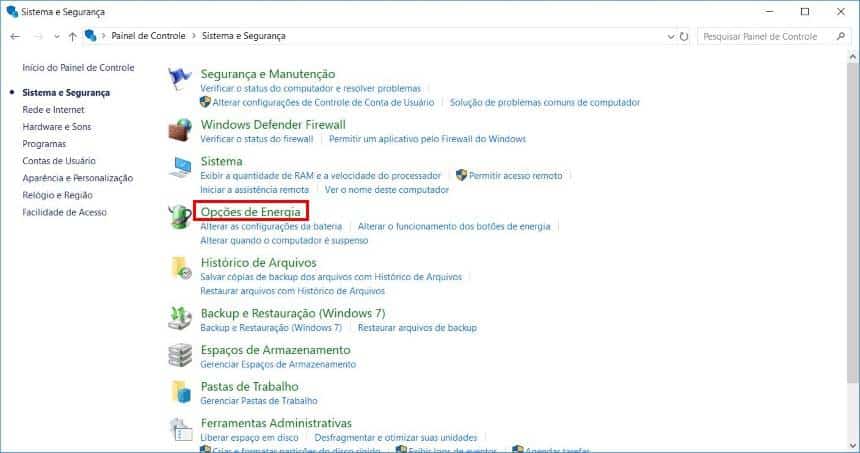
Task: Open the Ferramentas Administrativas heading
Action: [x=276, y=423]
